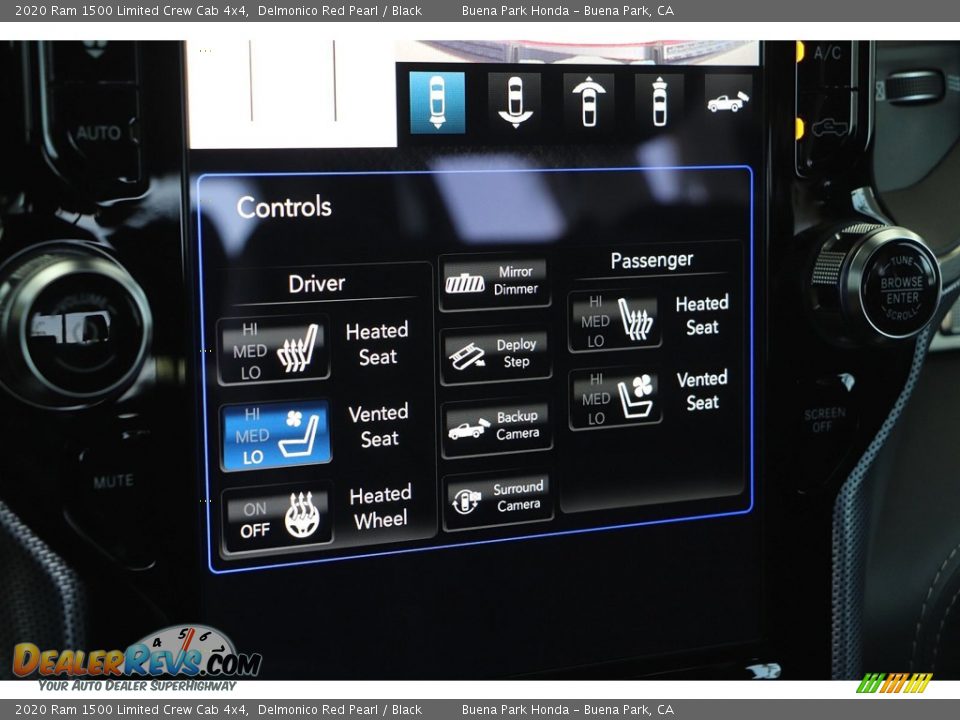Toggle Driver Vented Seat level button
This screenshot has width=960, height=720.
[276, 435]
